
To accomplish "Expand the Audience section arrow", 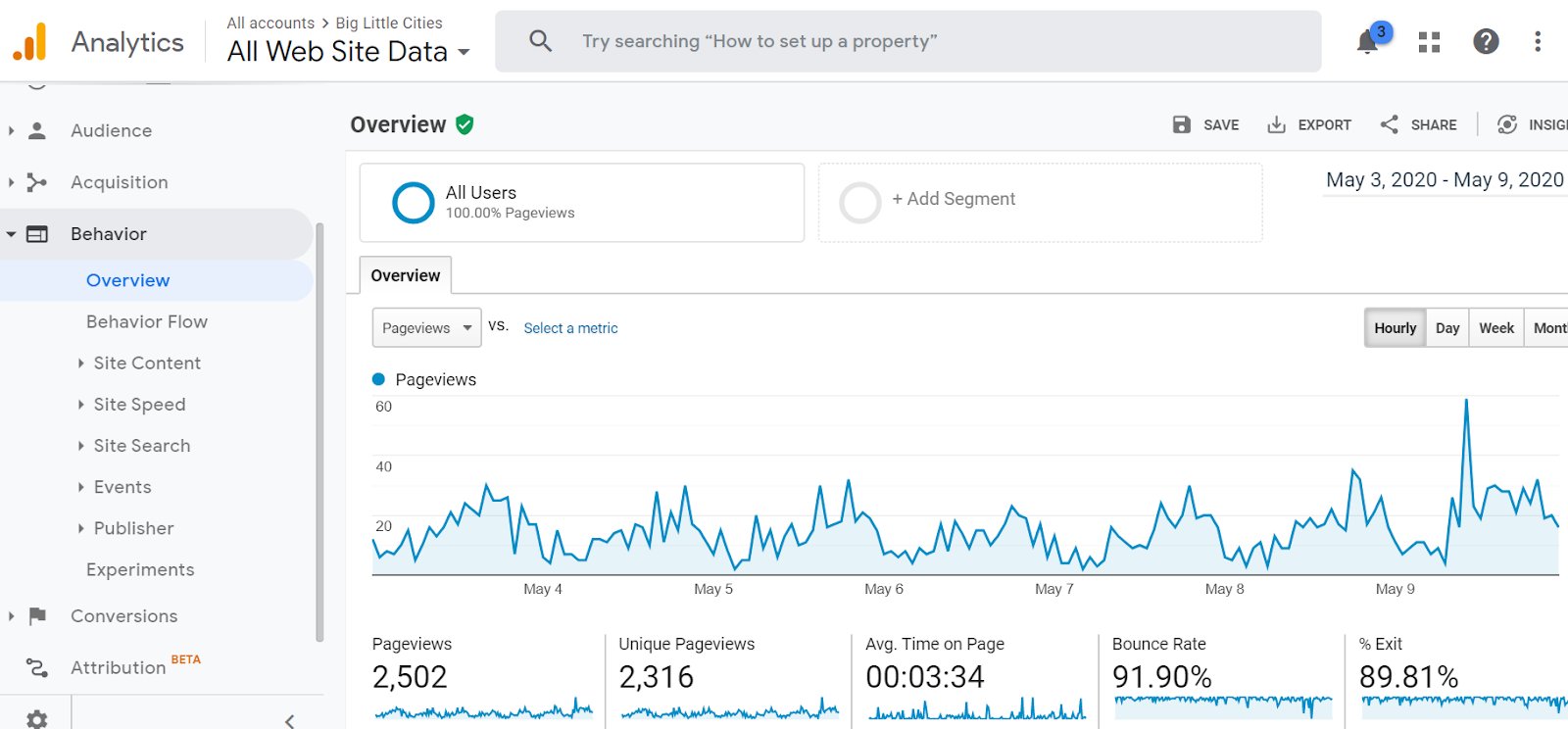I will coord(11,130).
